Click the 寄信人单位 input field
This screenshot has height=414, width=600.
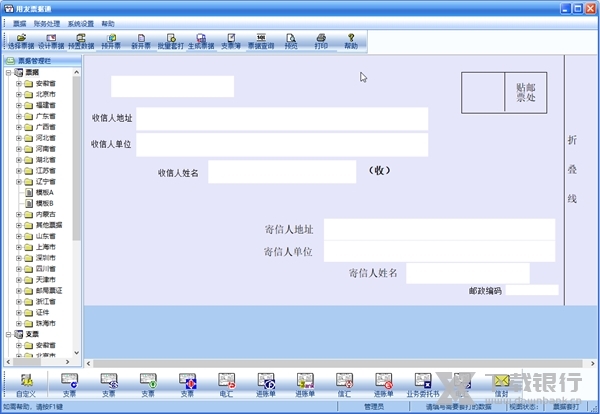point(439,251)
